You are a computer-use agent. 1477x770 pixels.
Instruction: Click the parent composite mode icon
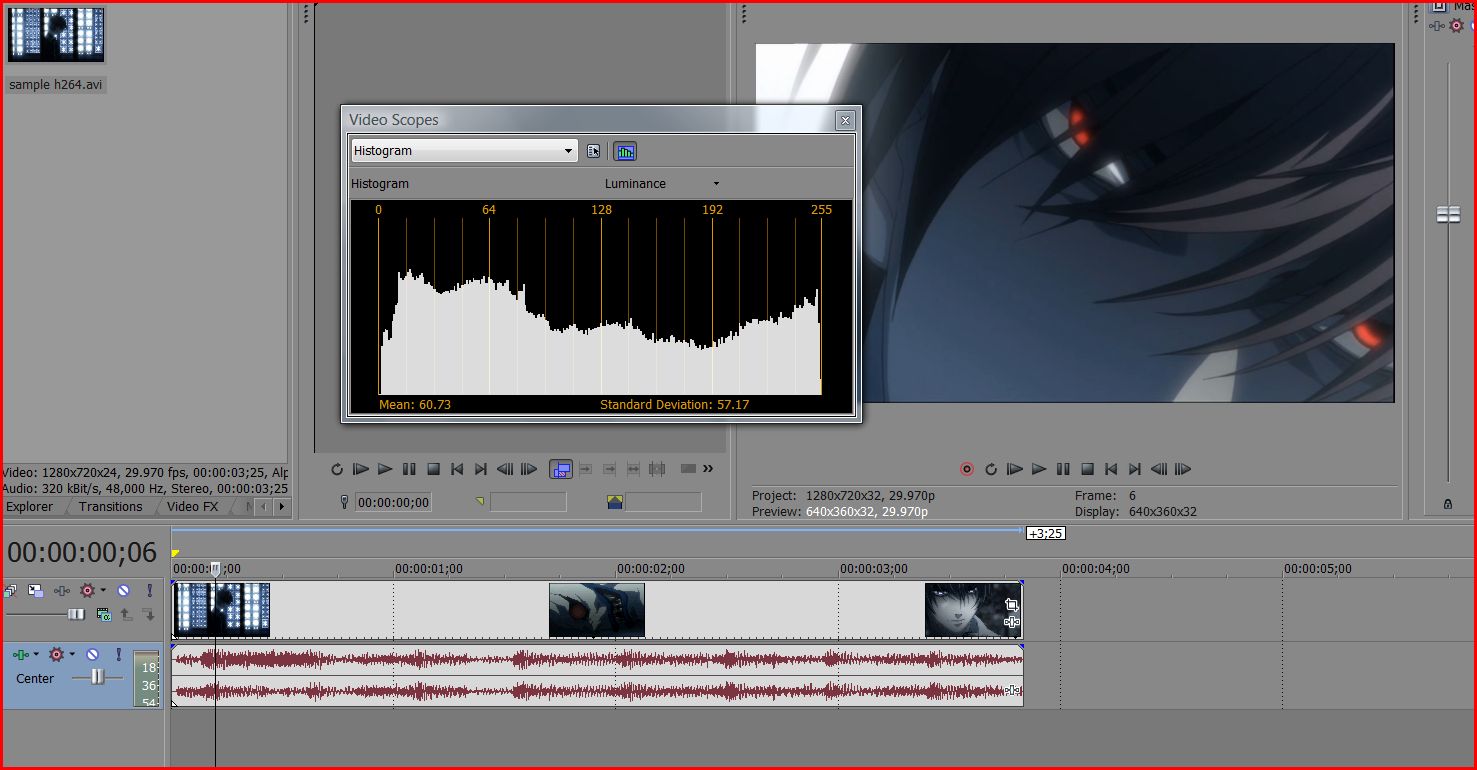click(x=103, y=614)
